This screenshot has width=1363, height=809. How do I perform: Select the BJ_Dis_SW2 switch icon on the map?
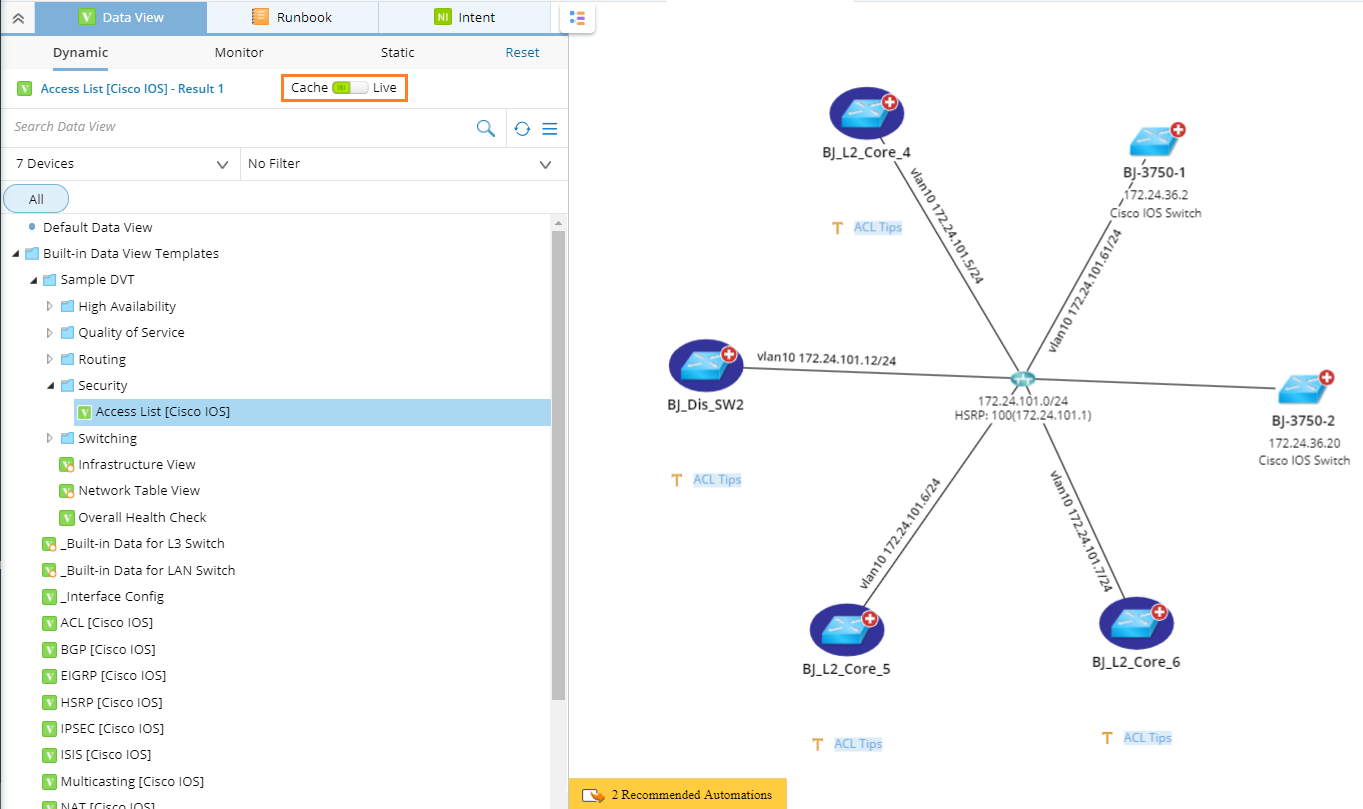point(705,367)
